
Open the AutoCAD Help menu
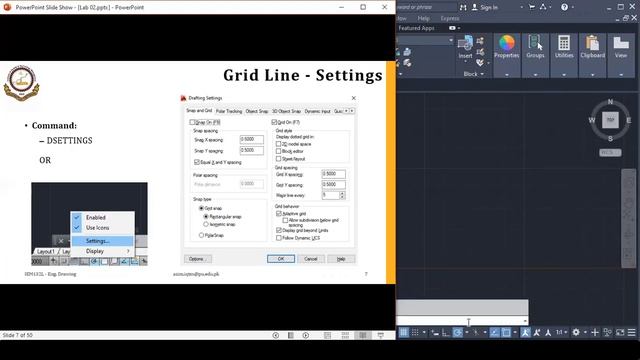[423, 18]
